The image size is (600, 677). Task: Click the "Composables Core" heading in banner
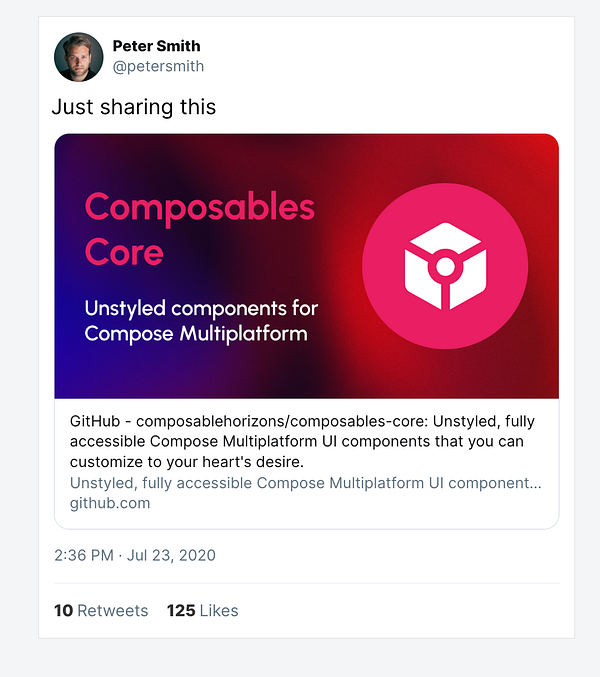point(199,229)
